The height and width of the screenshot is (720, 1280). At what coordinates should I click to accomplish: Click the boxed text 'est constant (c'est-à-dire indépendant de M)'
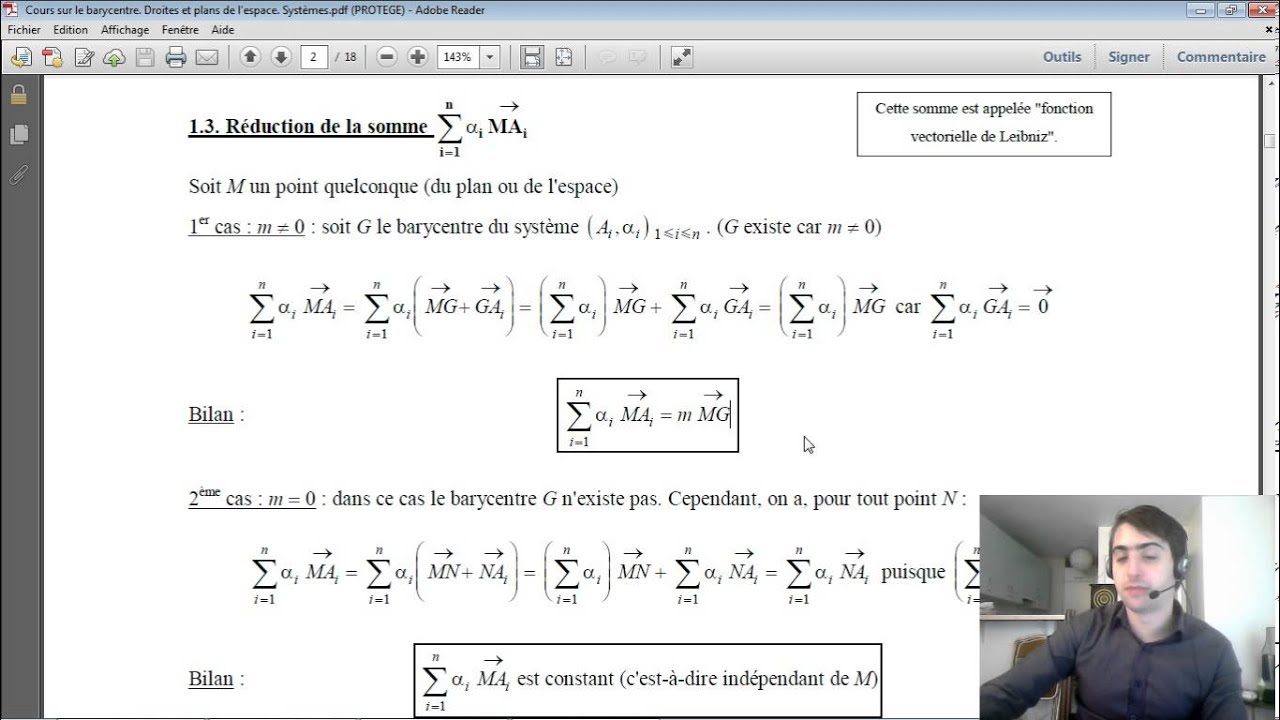[648, 680]
